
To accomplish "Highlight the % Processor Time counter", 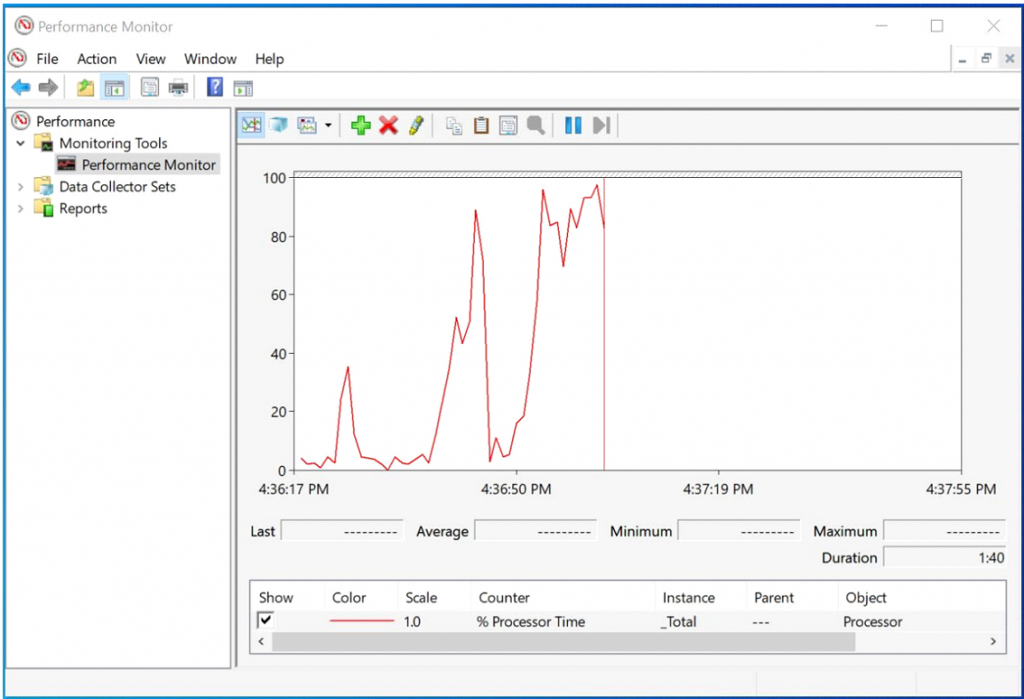I will (x=417, y=124).
